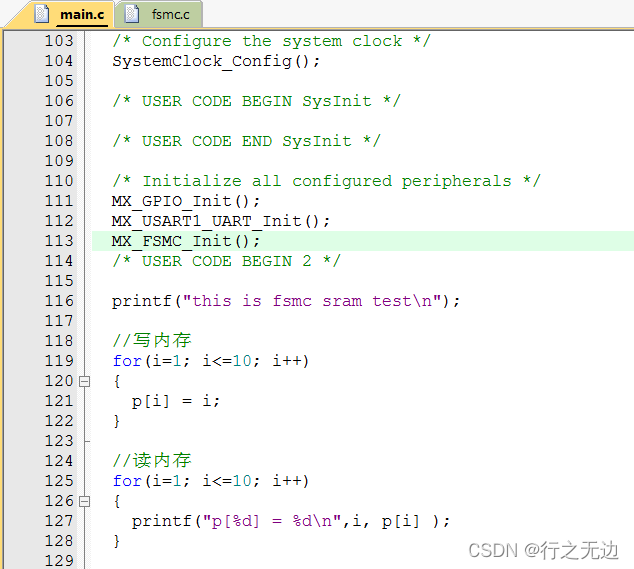Click the USER CODE END SysInit comment

click(x=247, y=141)
